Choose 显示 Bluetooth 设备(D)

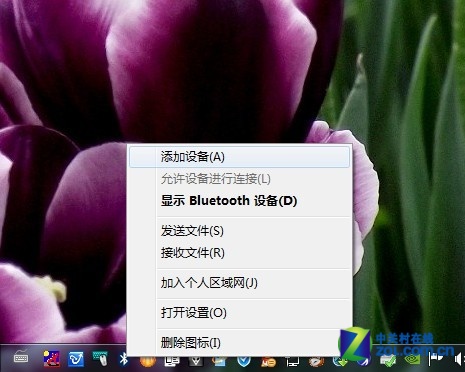pyautogui.click(x=239, y=201)
